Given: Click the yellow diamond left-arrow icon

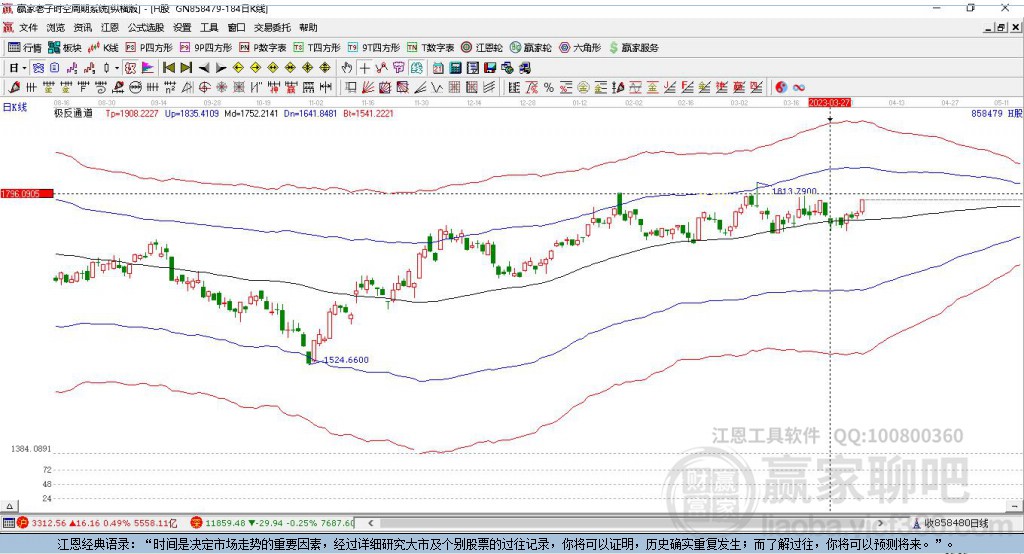Looking at the screenshot, I should point(238,68).
